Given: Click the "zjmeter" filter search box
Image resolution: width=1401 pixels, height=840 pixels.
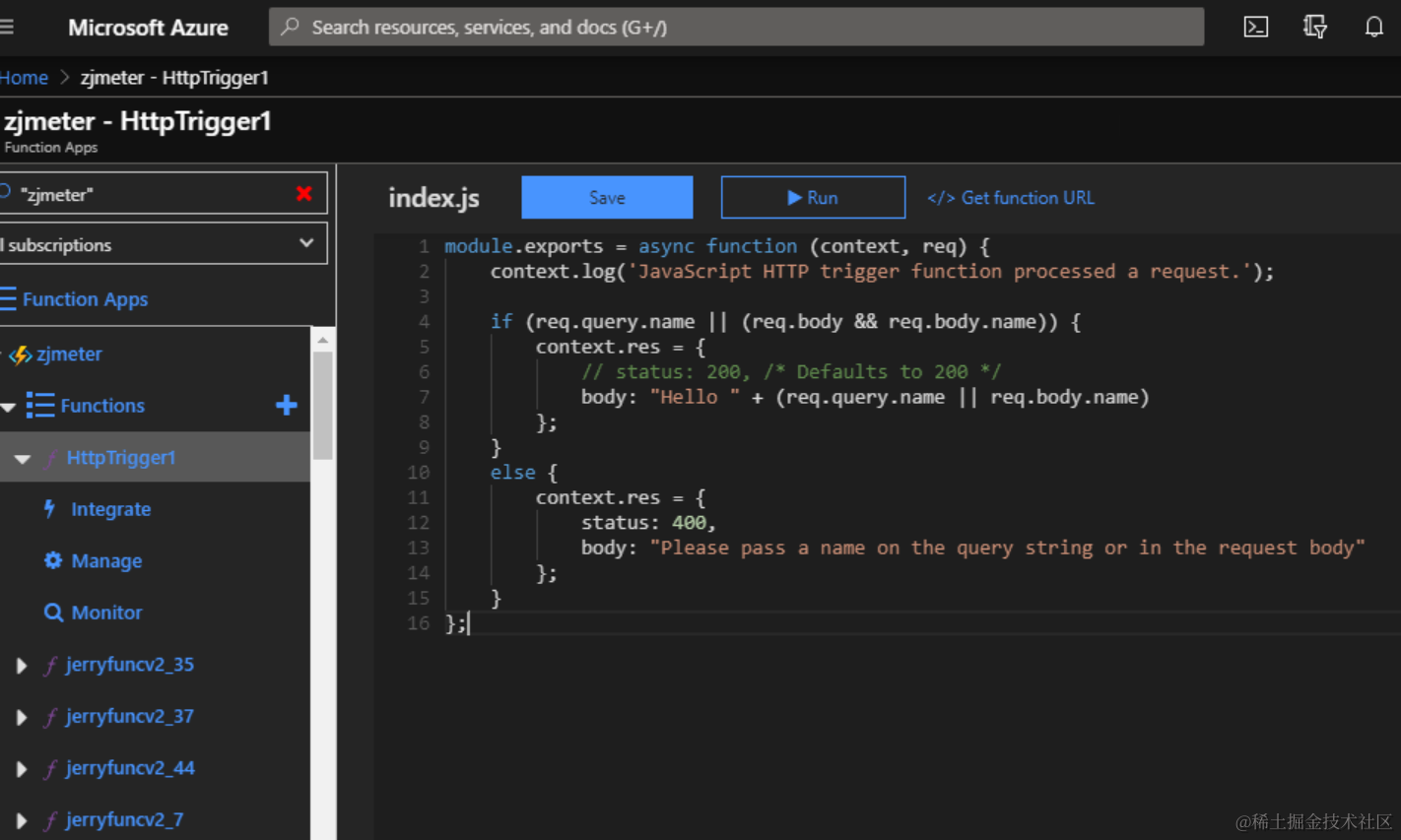Looking at the screenshot, I should pos(162,193).
